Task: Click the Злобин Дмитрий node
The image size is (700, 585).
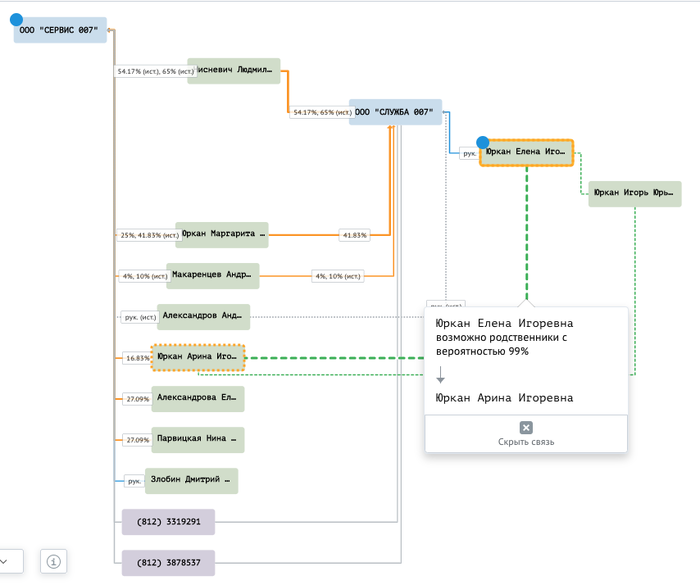Action: pos(192,480)
